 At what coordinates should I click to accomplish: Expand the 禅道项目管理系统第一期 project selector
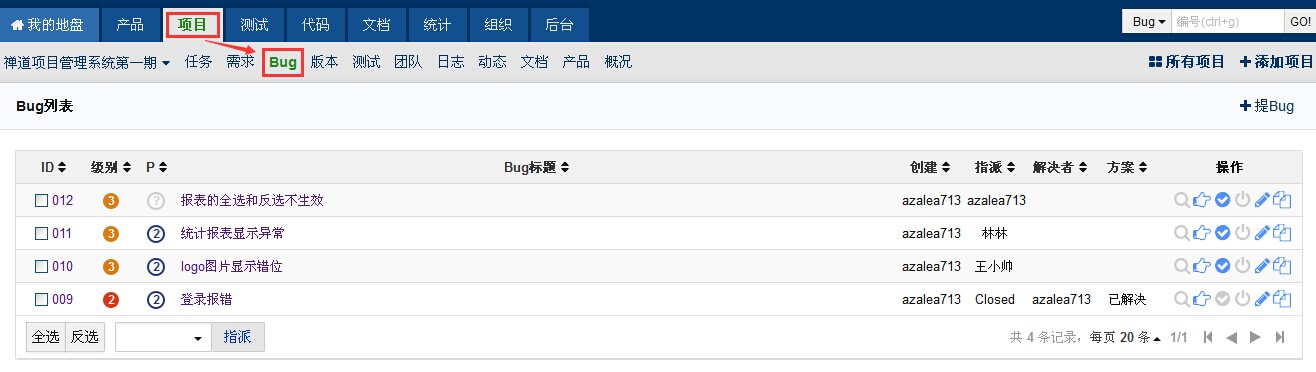[x=87, y=62]
